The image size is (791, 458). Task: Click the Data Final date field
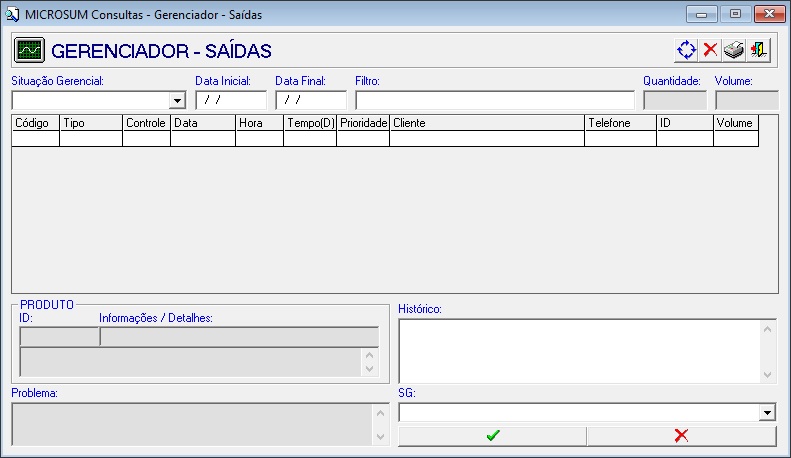click(311, 100)
